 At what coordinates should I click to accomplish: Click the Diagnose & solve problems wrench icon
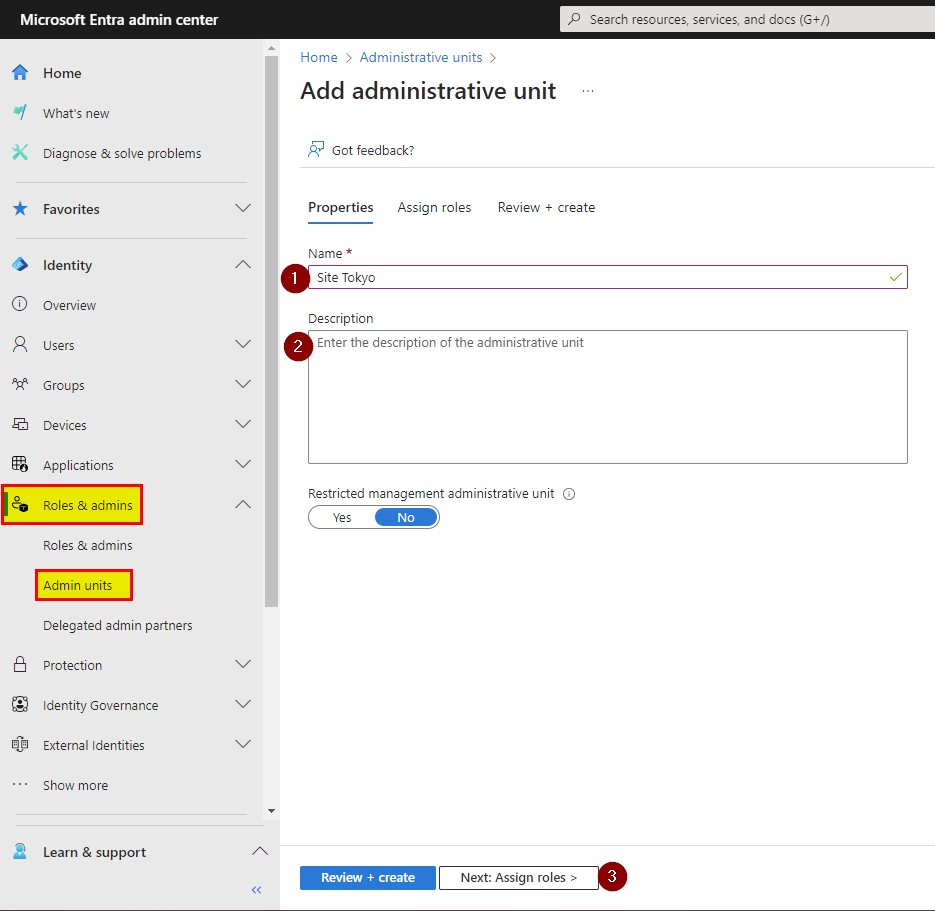pos(20,153)
